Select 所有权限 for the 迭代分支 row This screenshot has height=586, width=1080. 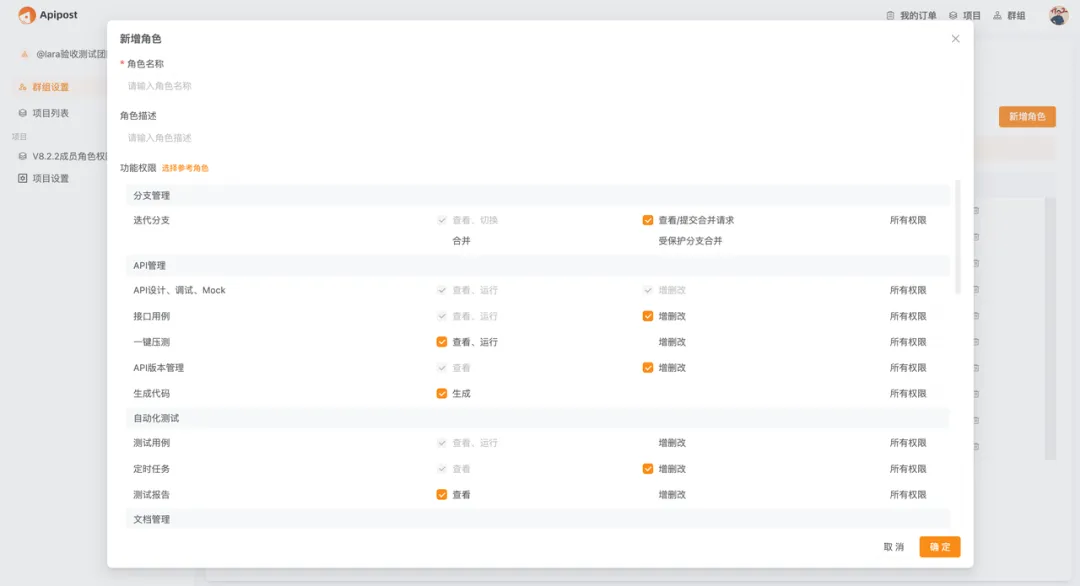(x=908, y=220)
